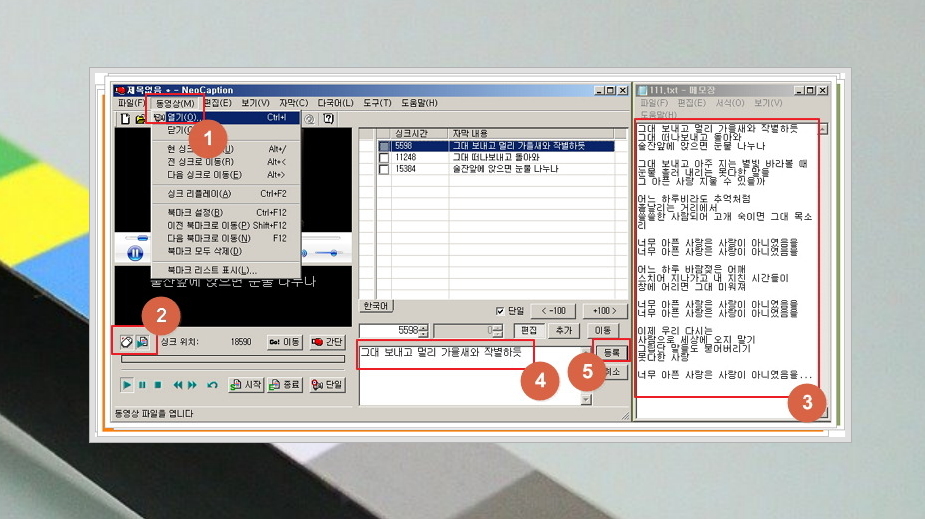Click the round disc toolbar icon
925x519 pixels.
tap(309, 119)
